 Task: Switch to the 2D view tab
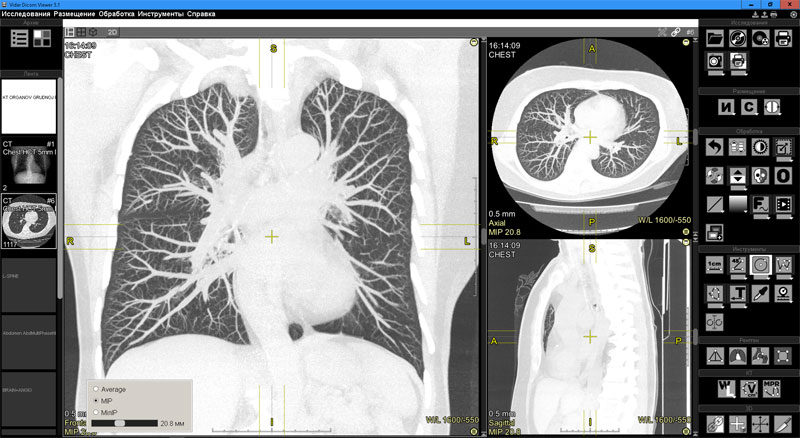pos(112,32)
